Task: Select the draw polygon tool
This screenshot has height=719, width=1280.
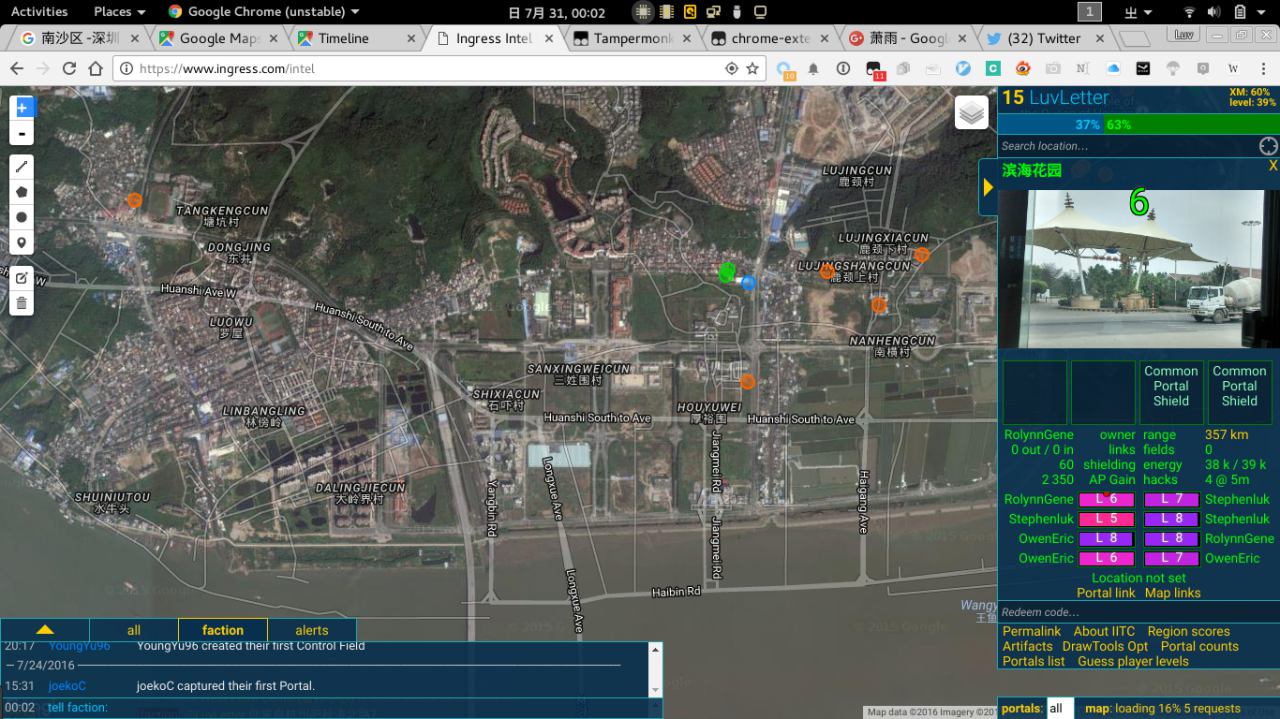Action: click(x=21, y=192)
